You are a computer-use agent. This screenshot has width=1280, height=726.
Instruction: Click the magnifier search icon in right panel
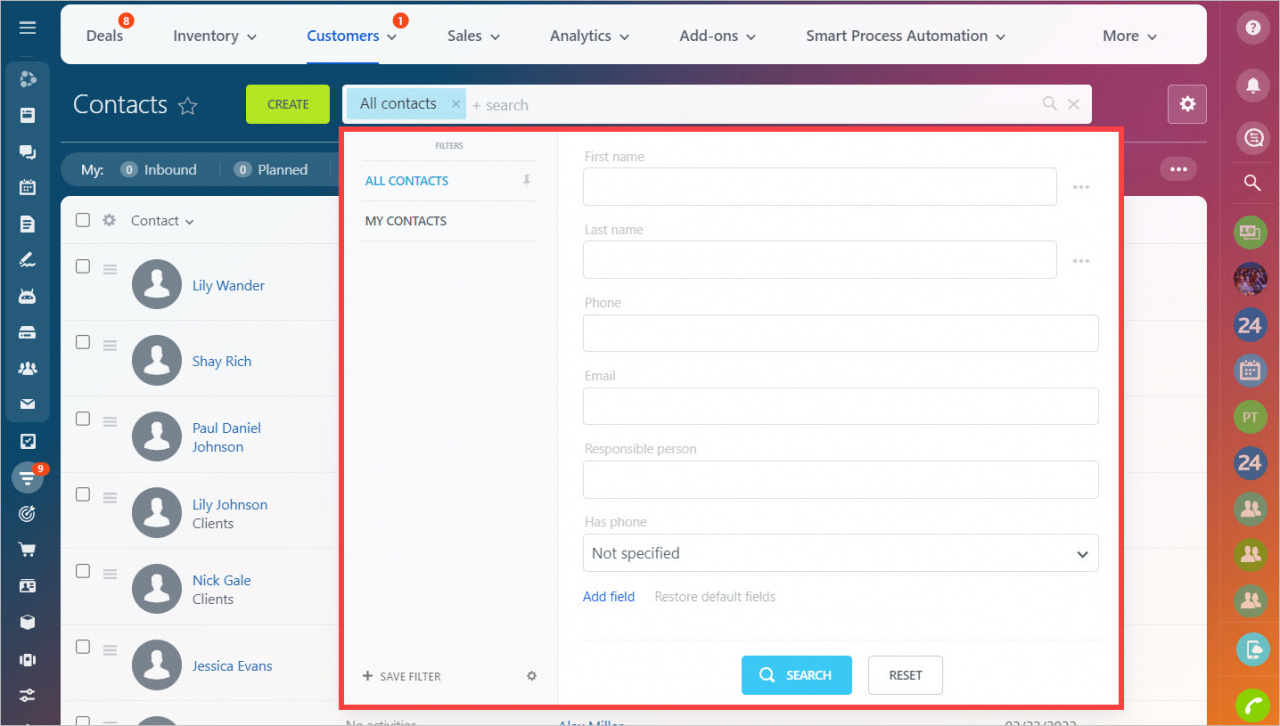pos(1252,183)
